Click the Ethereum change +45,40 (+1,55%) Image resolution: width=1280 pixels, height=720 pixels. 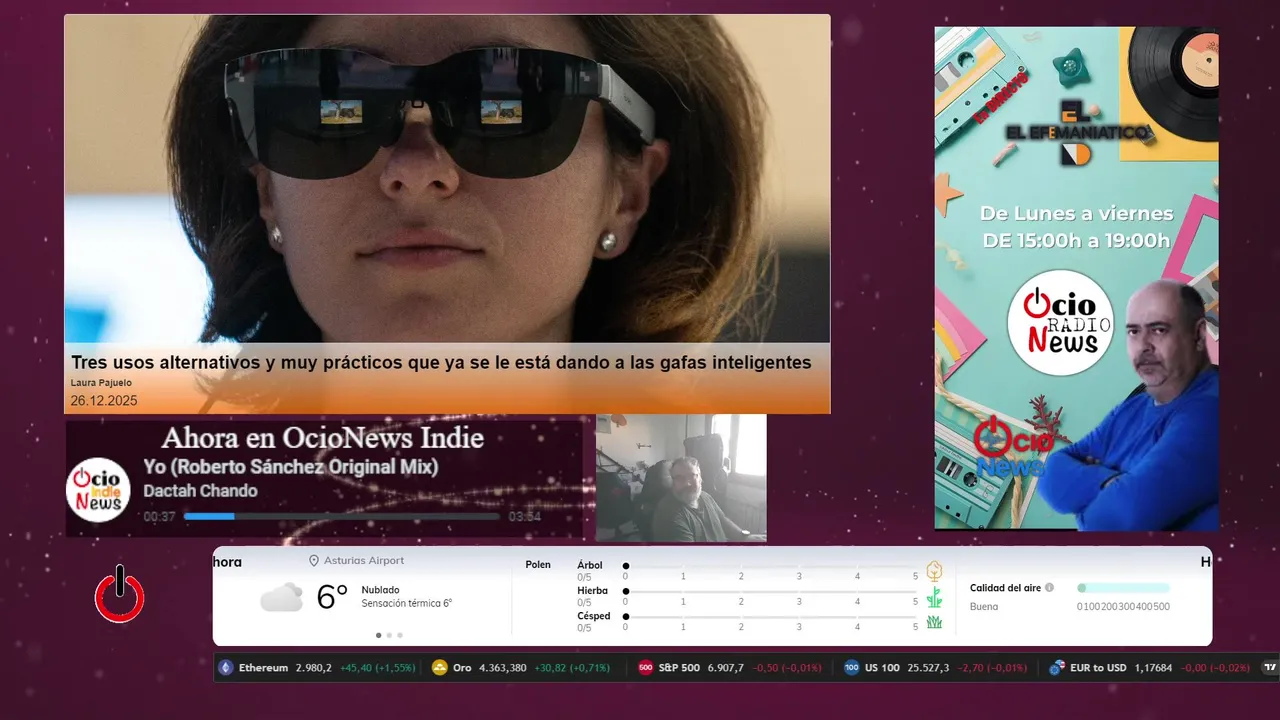point(378,668)
